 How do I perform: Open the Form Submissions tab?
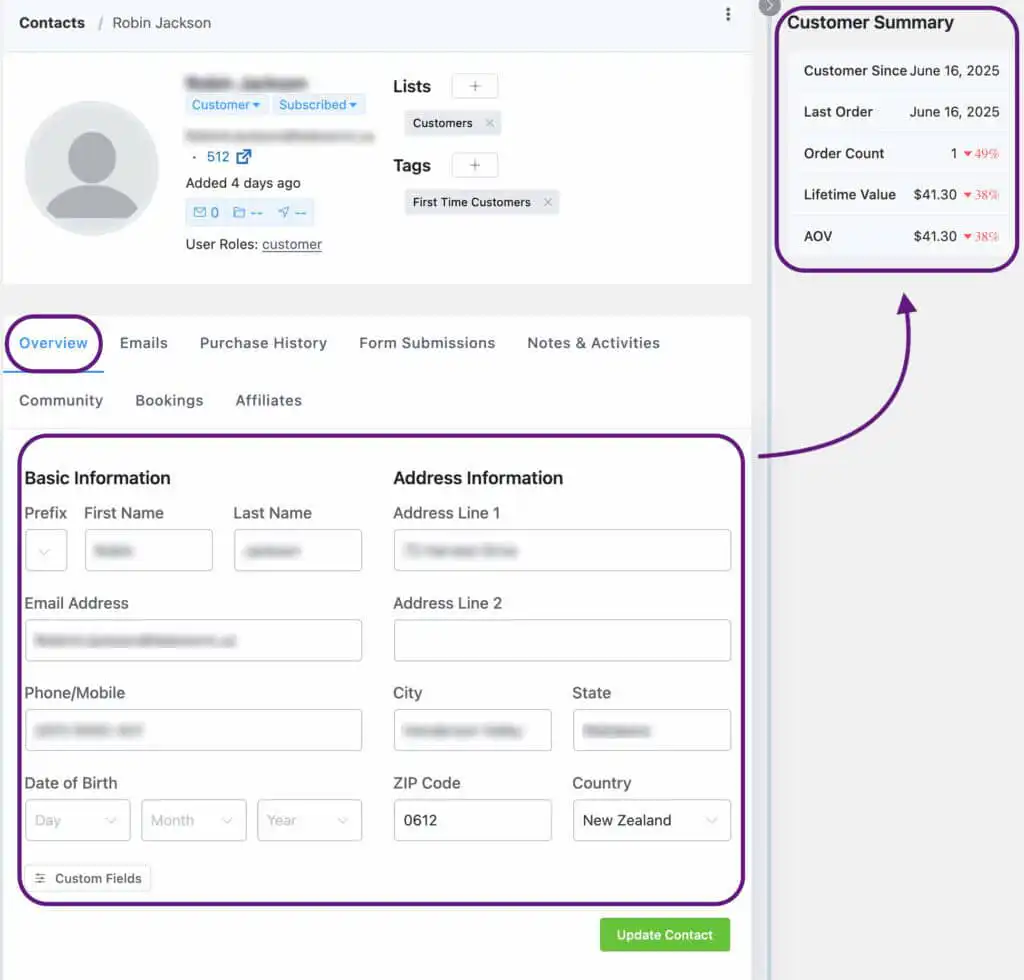point(427,343)
